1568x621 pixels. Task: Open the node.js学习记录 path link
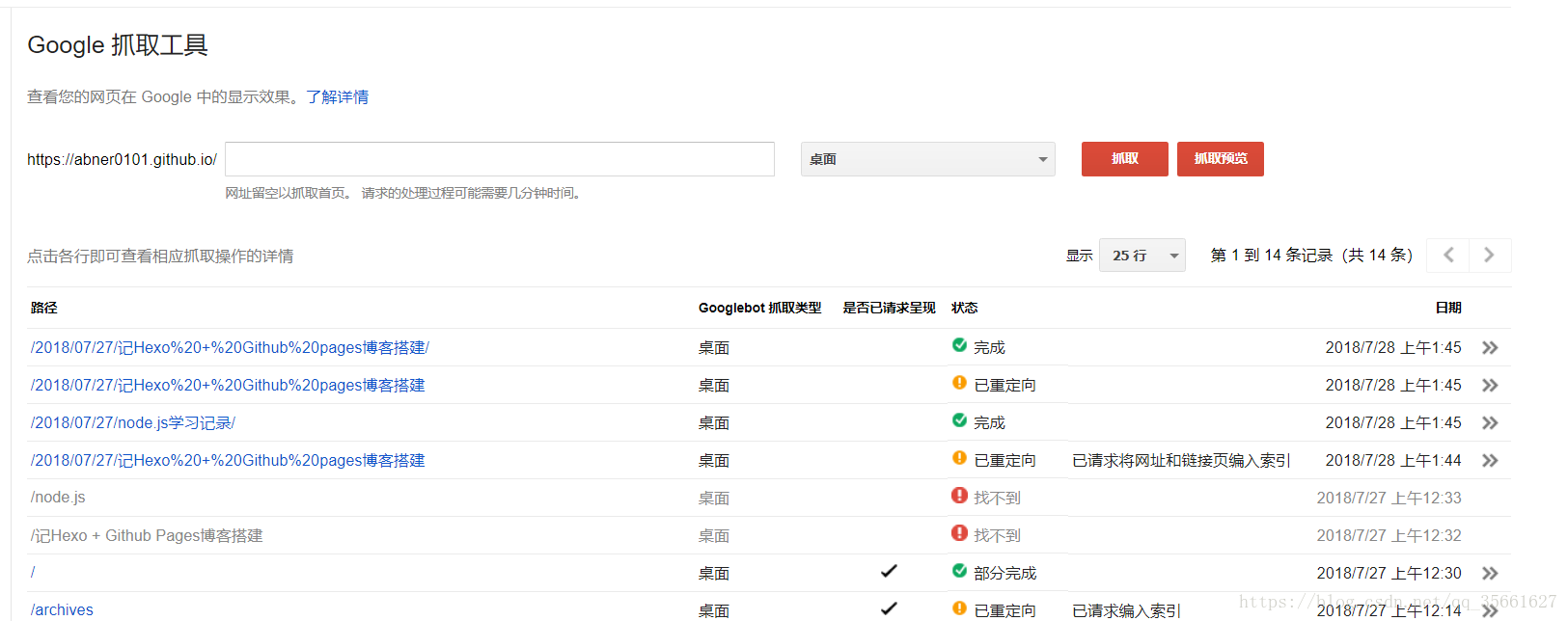pyautogui.click(x=133, y=423)
